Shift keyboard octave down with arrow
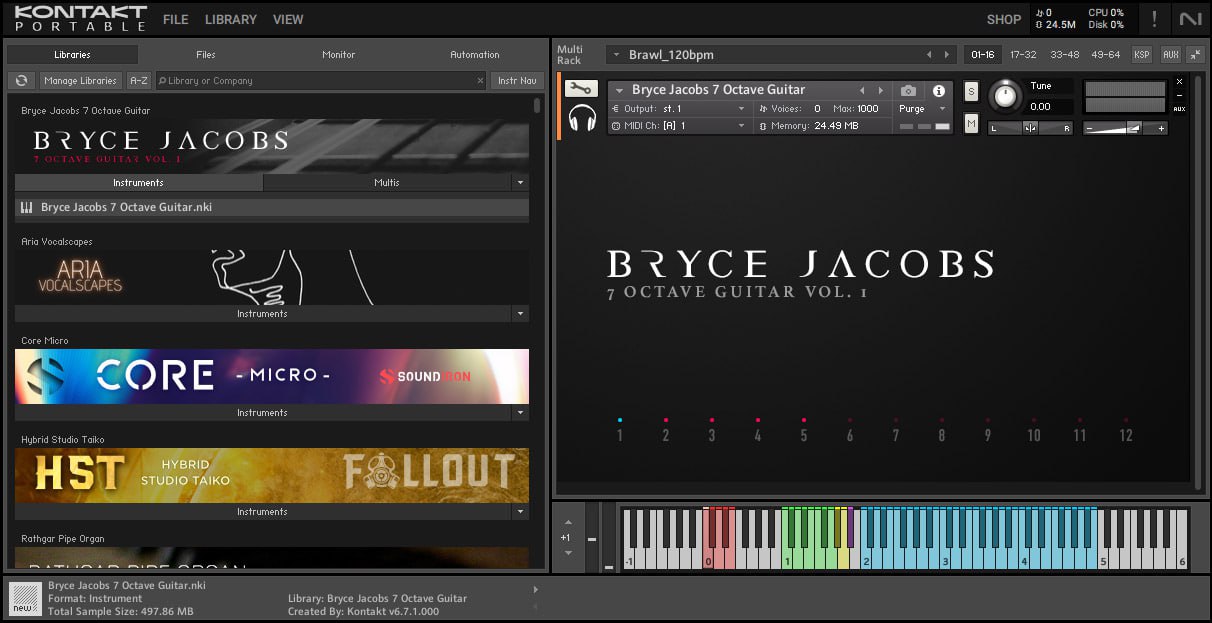Image resolution: width=1212 pixels, height=623 pixels. (x=568, y=553)
